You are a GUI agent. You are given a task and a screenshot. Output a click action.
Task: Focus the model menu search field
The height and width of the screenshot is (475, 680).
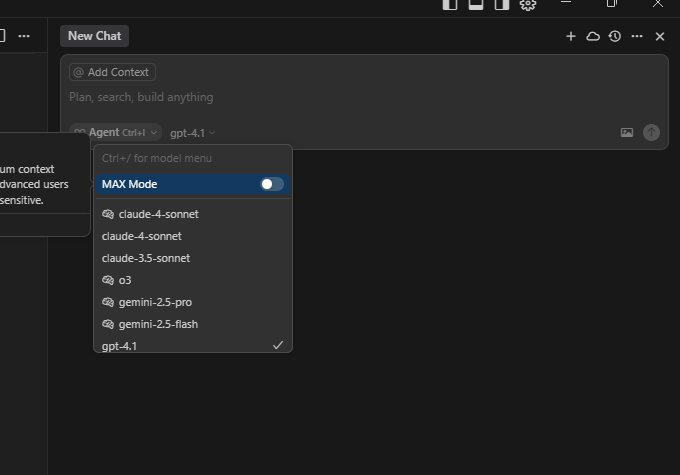193,158
